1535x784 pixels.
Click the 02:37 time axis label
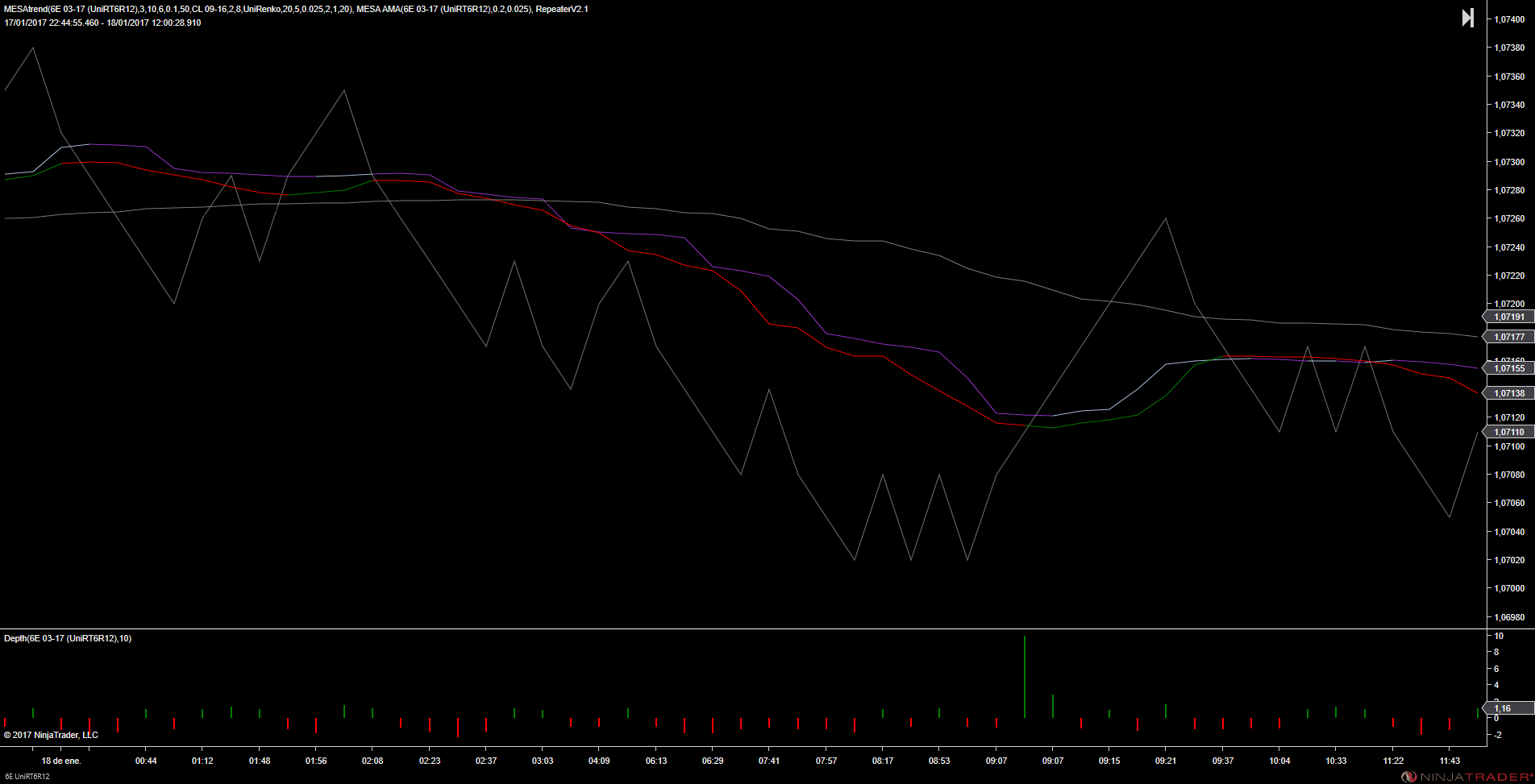pos(486,761)
